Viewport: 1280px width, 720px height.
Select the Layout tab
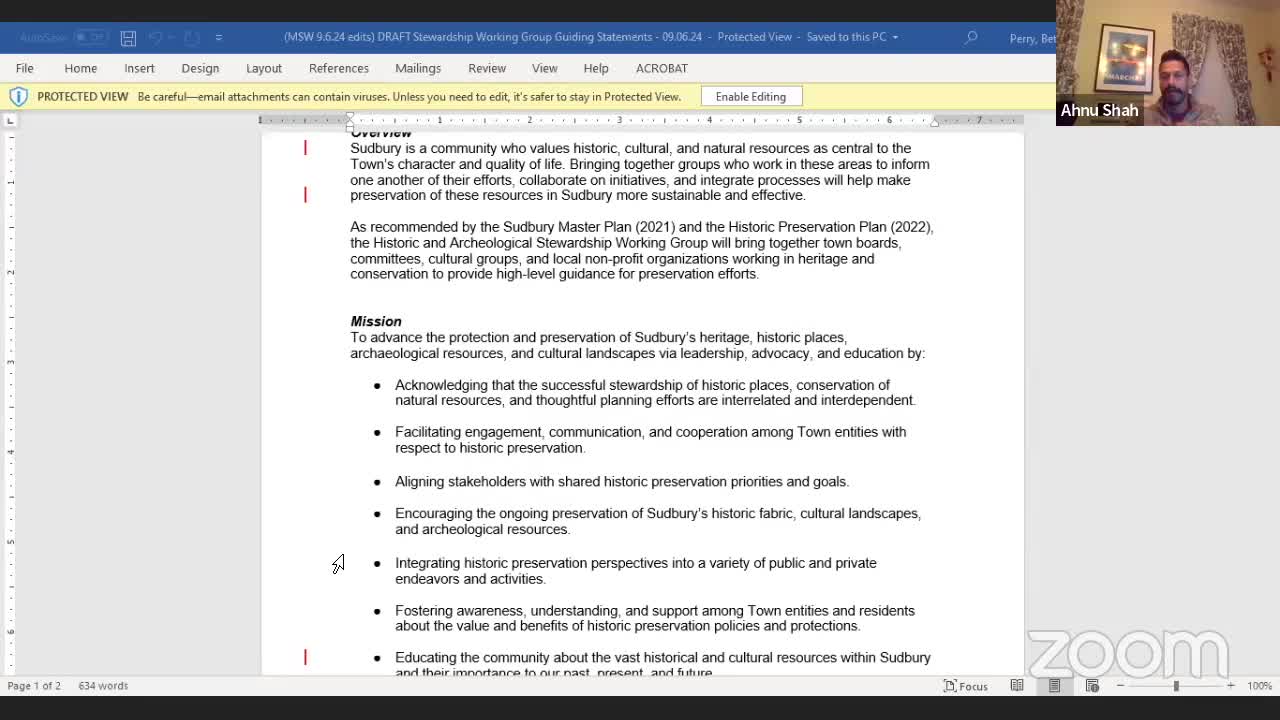pos(264,68)
